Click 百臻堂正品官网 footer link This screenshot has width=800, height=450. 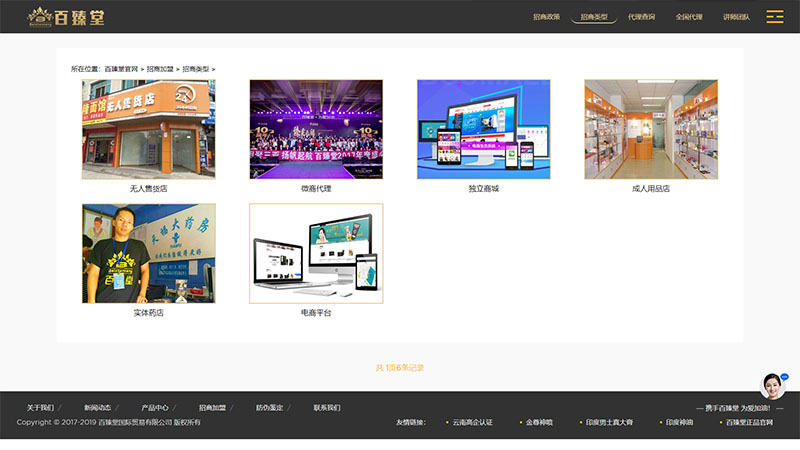748,423
